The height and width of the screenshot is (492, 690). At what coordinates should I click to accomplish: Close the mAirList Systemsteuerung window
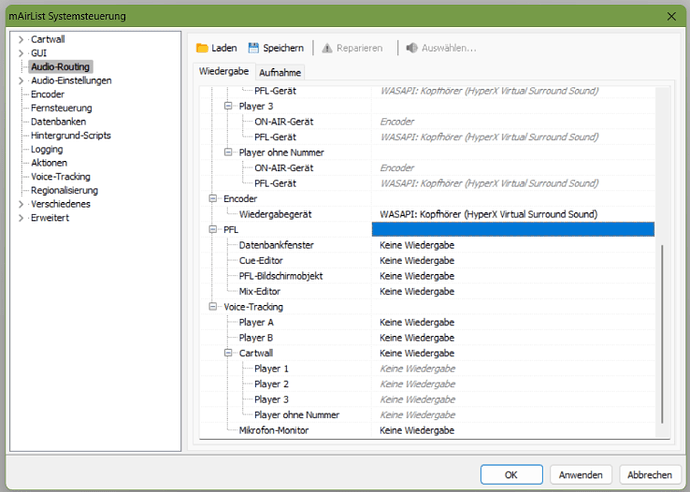click(672, 16)
